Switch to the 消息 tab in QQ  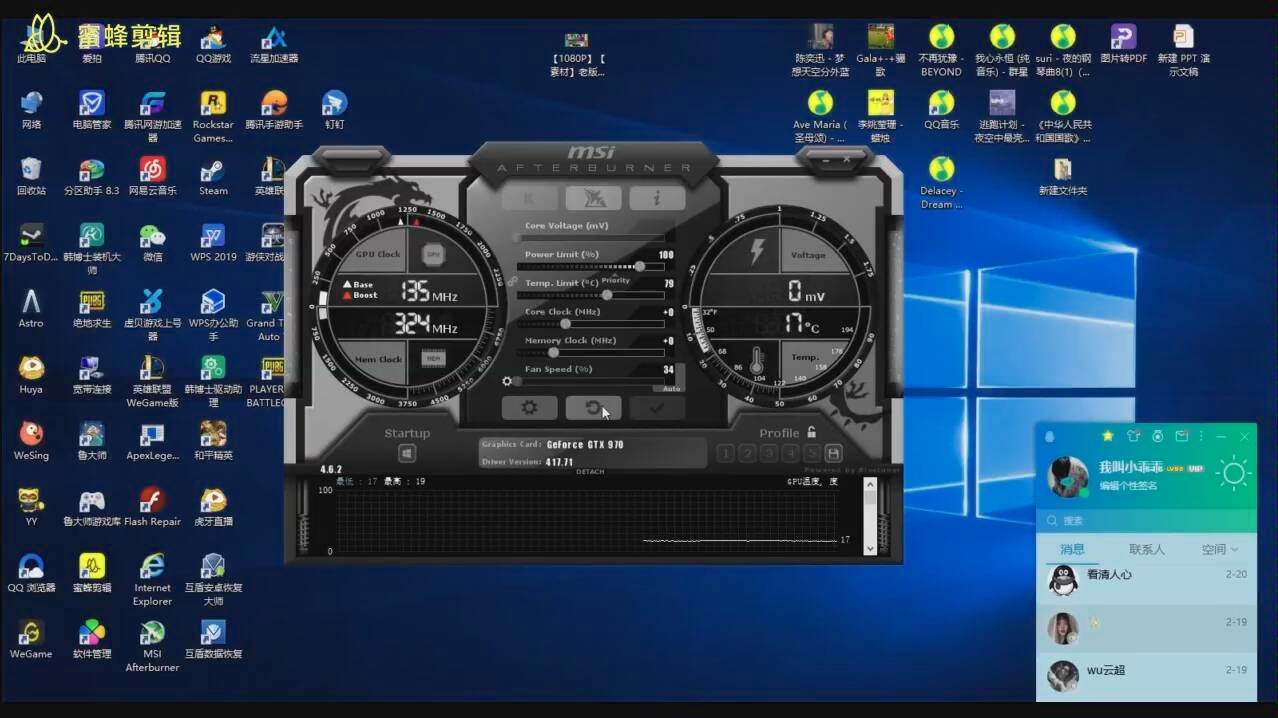pyautogui.click(x=1072, y=549)
